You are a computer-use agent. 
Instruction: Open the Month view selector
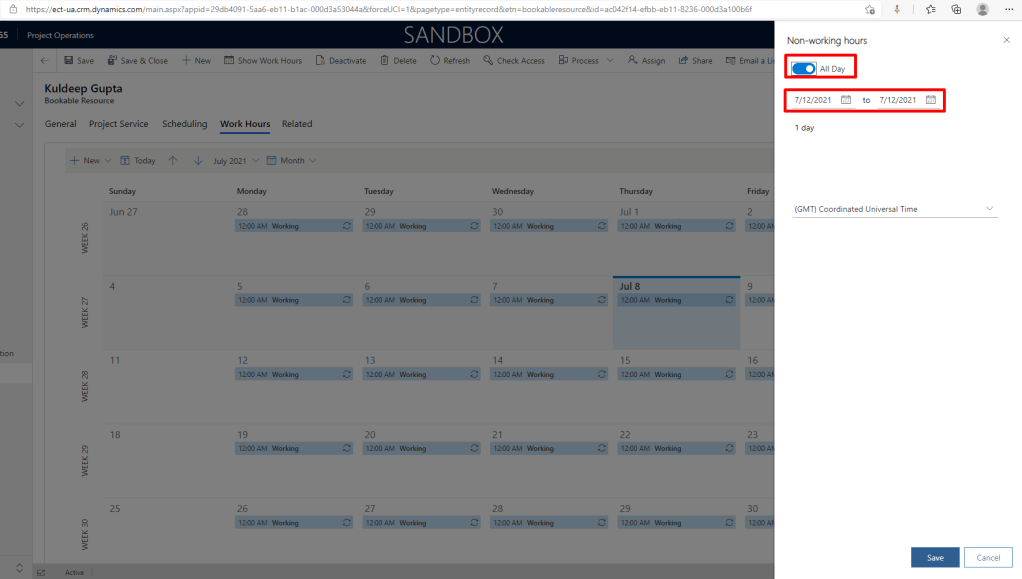(298, 160)
